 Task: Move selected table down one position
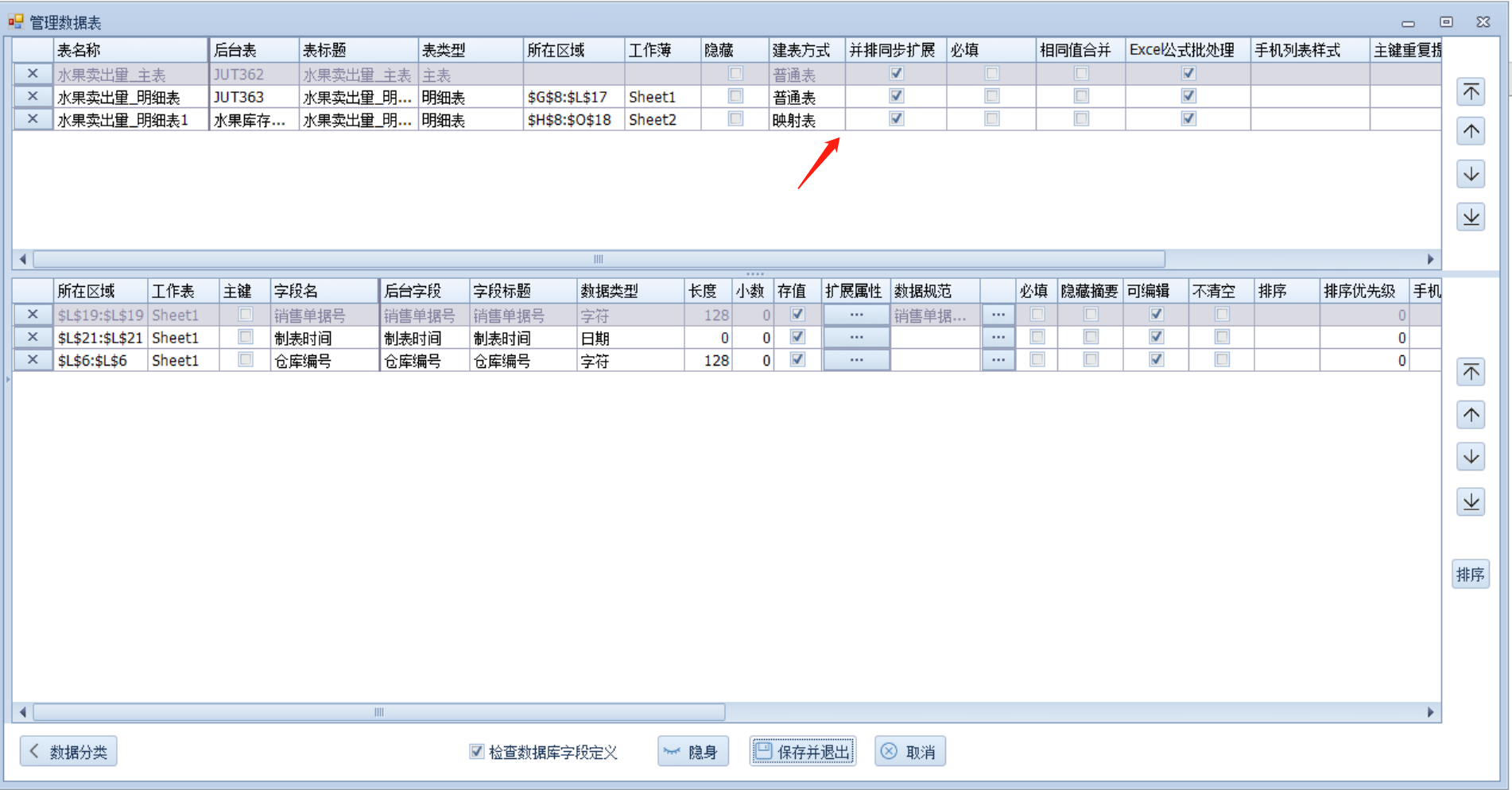pos(1471,174)
